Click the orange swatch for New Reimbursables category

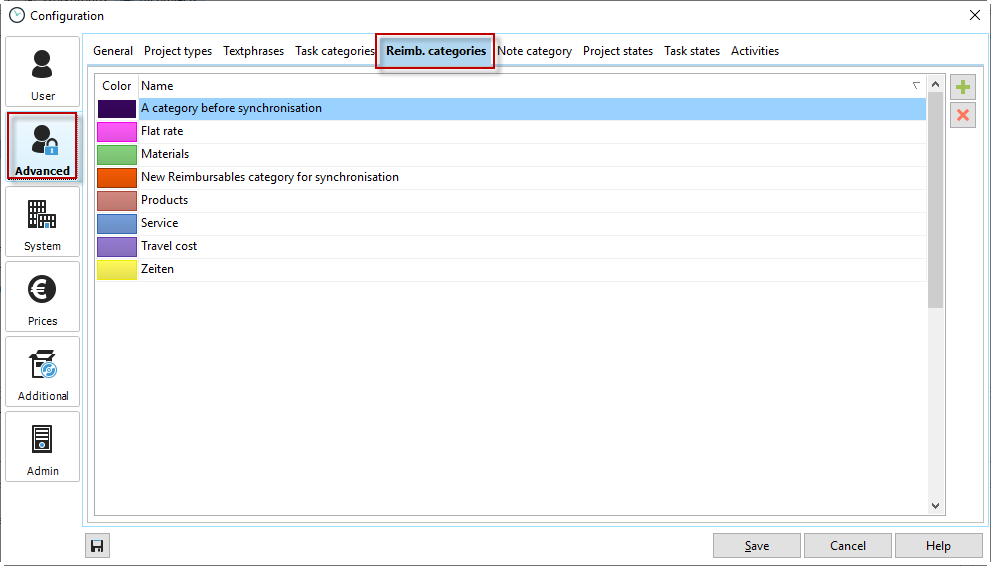[117, 177]
